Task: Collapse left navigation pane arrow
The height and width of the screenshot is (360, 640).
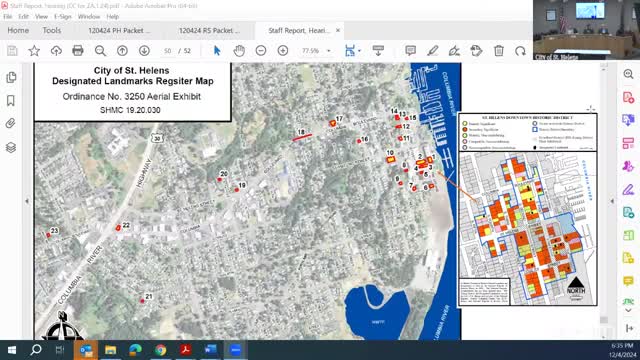Action: (27, 201)
